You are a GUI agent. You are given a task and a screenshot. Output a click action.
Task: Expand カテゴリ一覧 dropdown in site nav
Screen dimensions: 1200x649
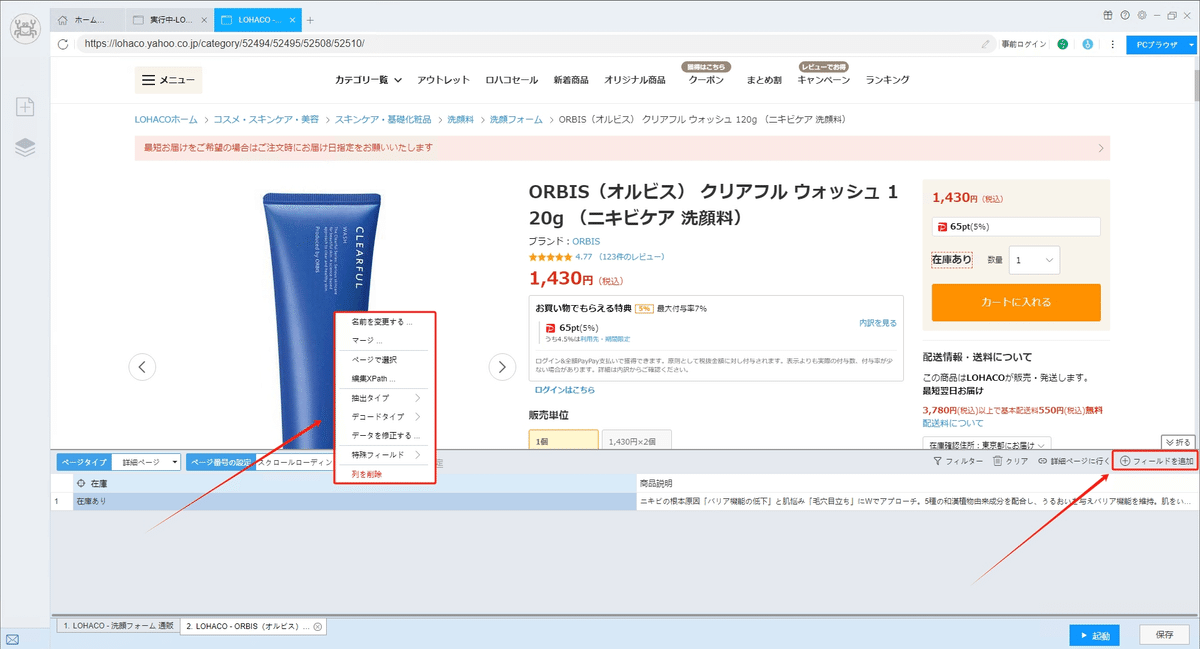[368, 80]
